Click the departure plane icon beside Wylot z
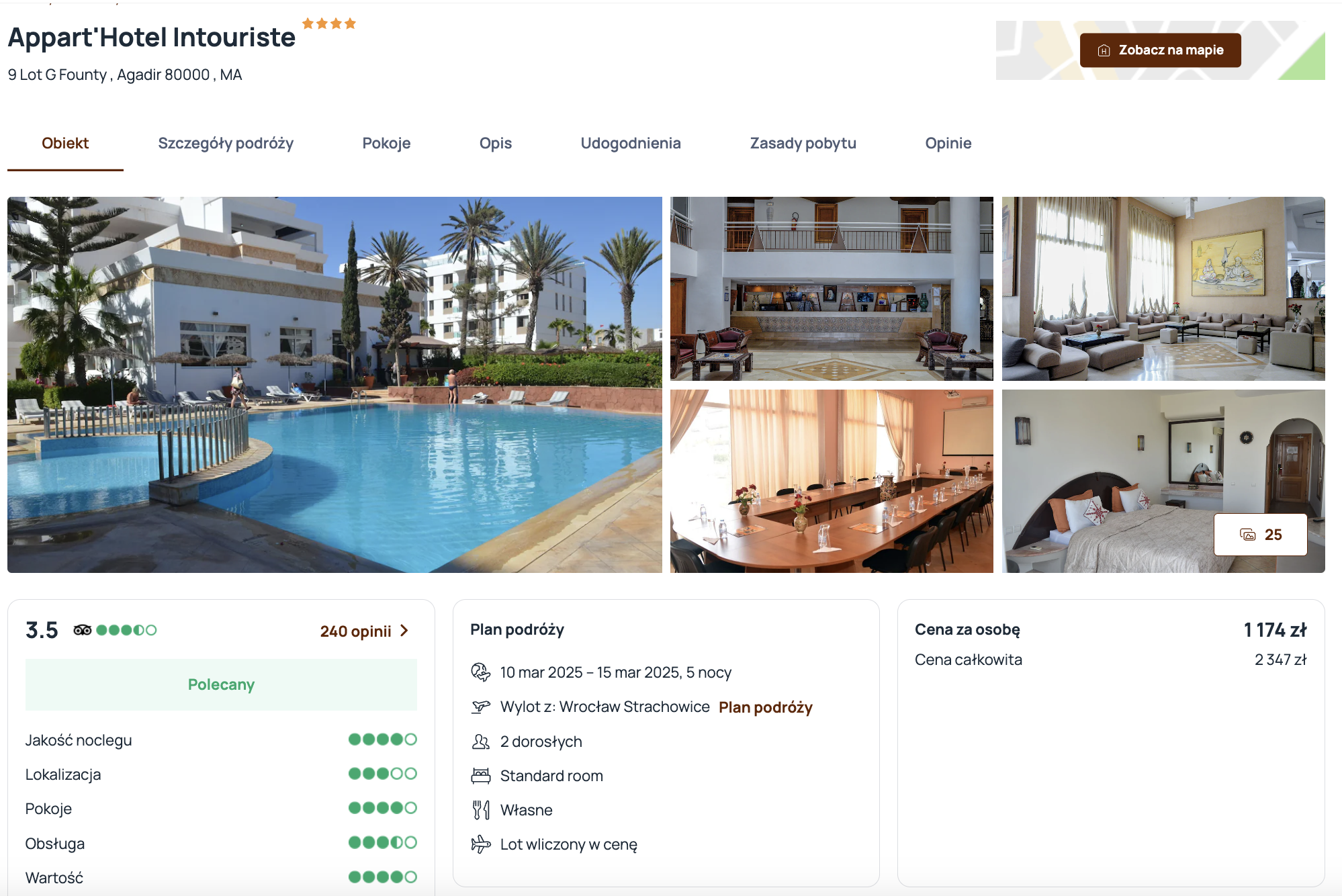The height and width of the screenshot is (896, 1342). pos(481,707)
